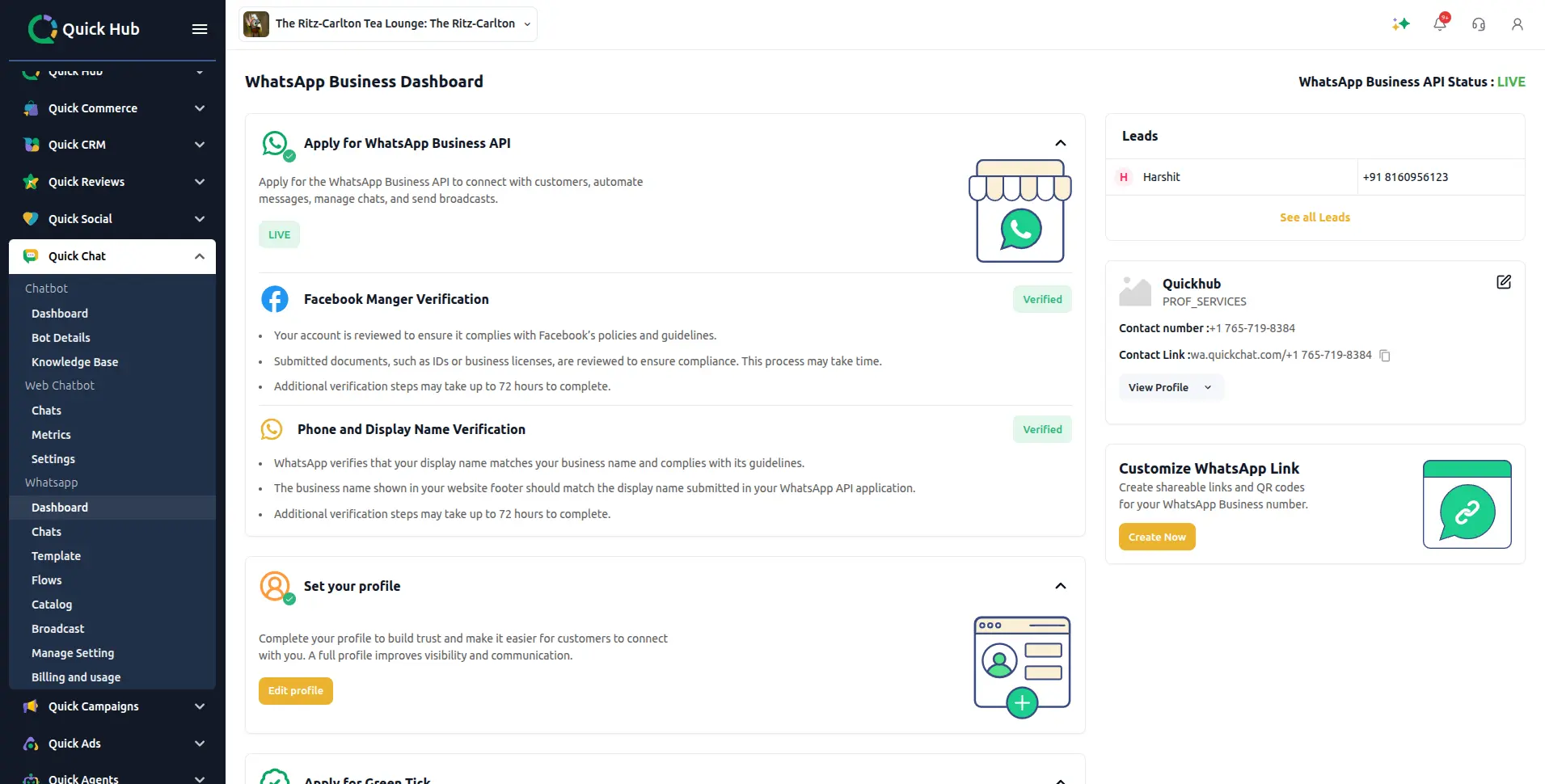
Task: Edit the Quickhub profile with pencil icon
Action: [x=1504, y=282]
